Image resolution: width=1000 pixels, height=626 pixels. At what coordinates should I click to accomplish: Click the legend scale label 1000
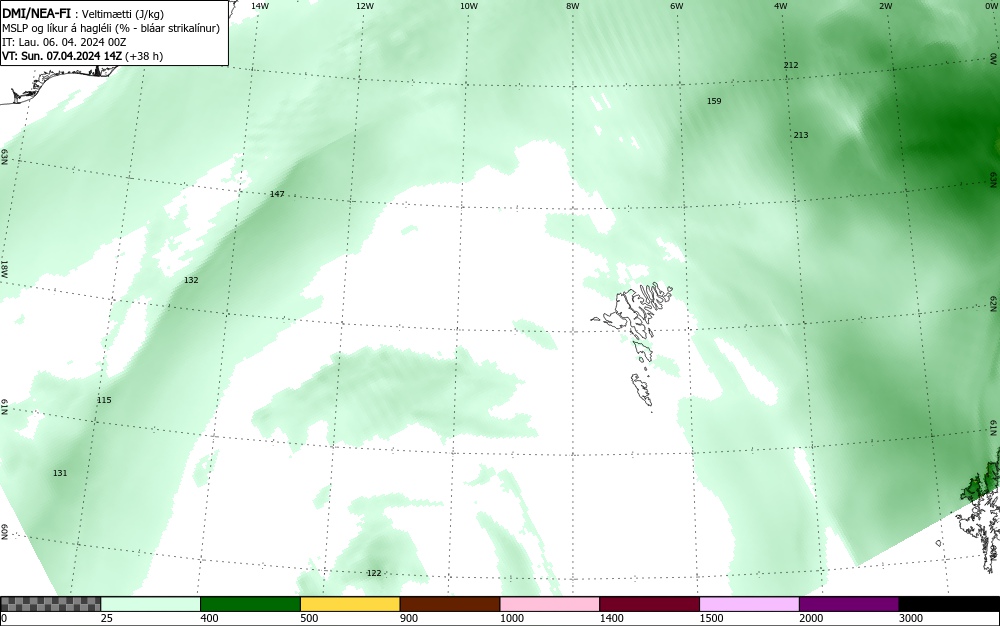click(511, 618)
